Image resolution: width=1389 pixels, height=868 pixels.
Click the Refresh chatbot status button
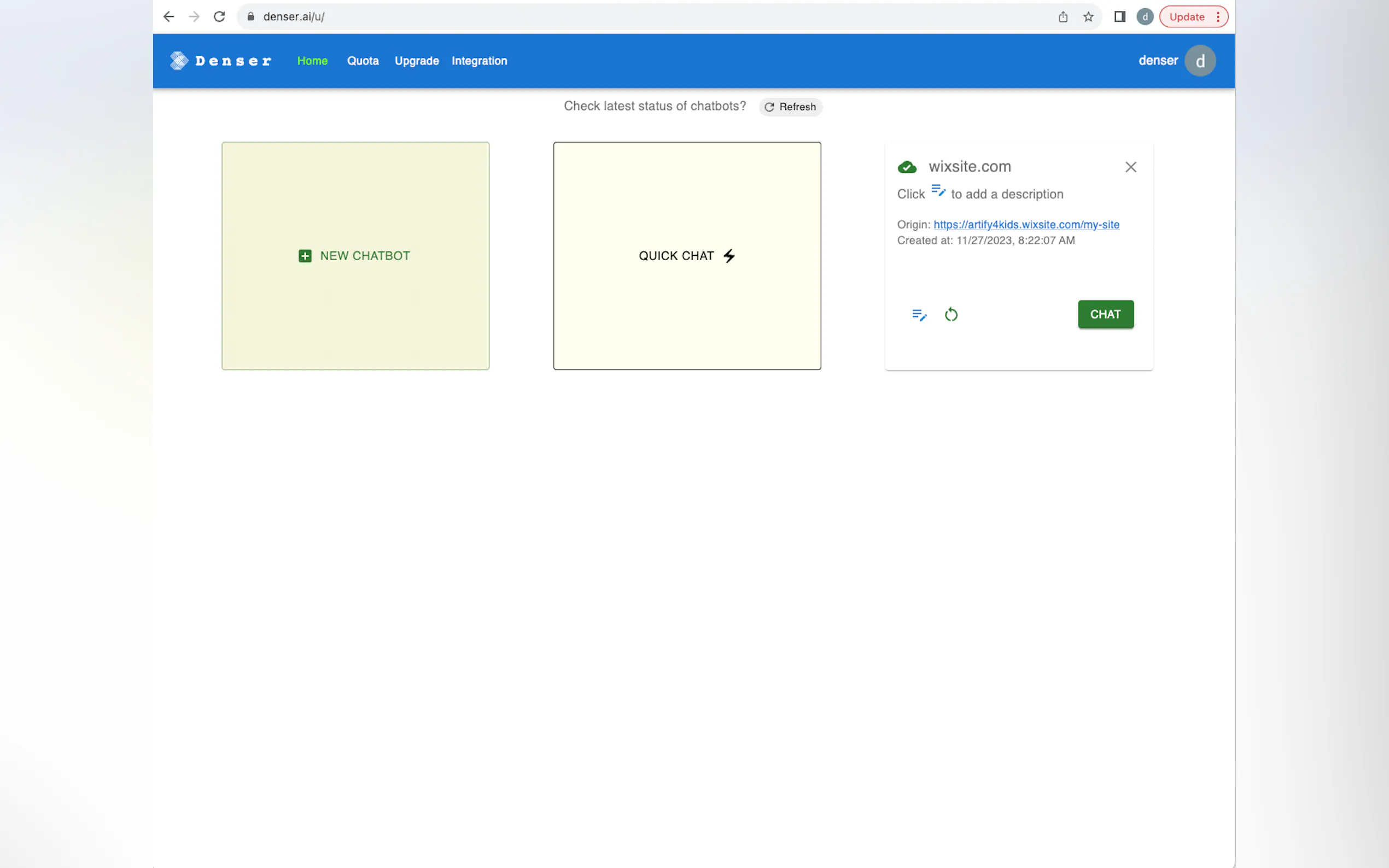[x=790, y=107]
